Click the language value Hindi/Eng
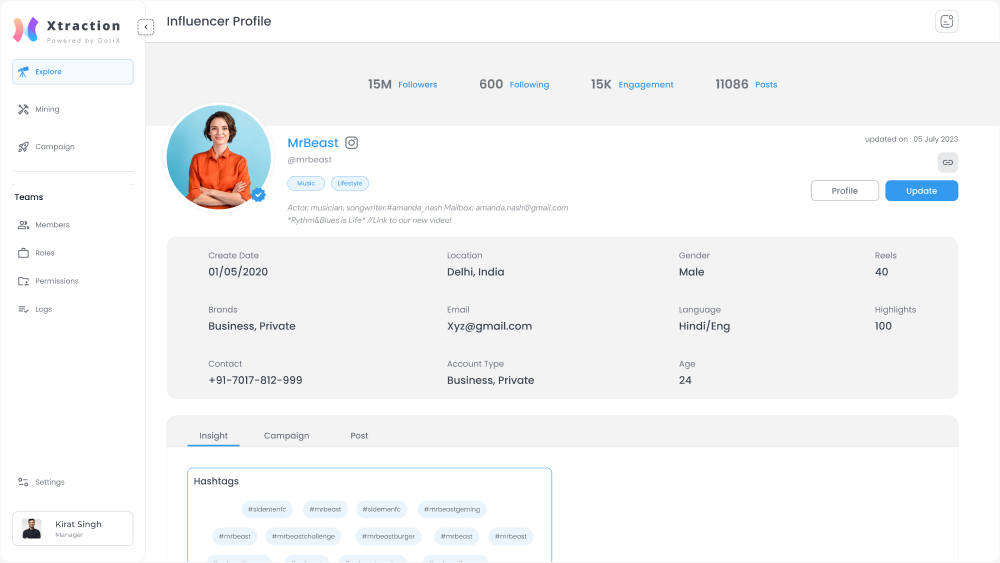The height and width of the screenshot is (563, 1000). (x=704, y=326)
